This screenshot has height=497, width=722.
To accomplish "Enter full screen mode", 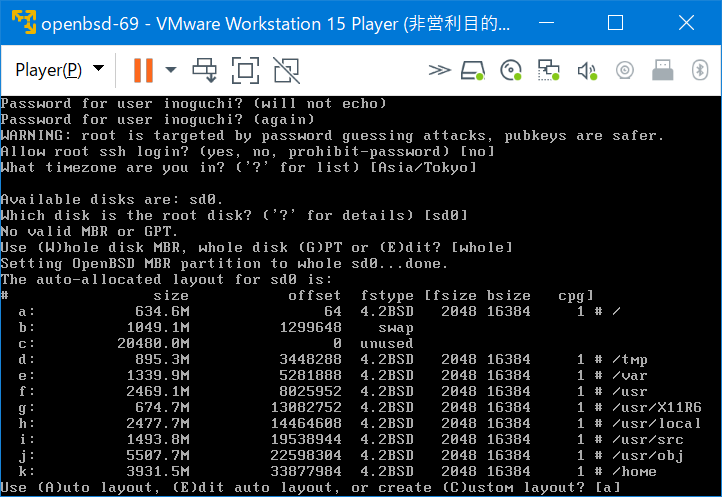I will pos(245,70).
